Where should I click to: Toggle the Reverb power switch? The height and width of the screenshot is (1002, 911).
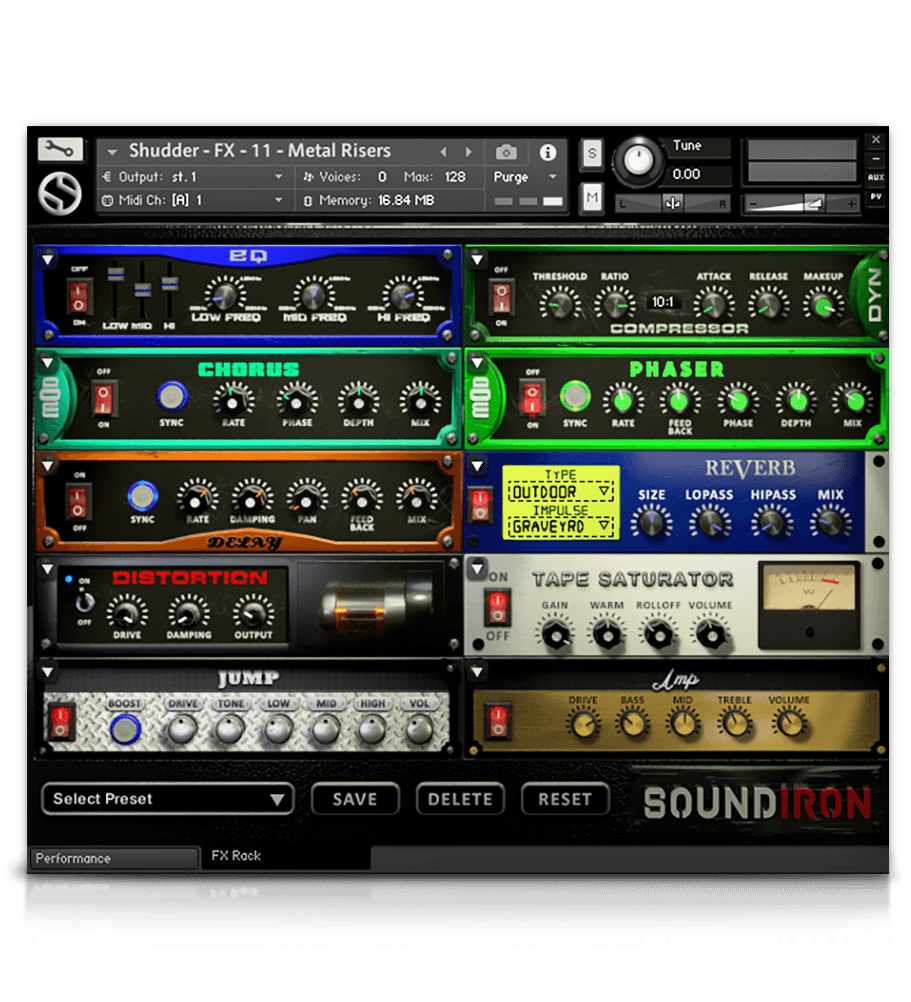[x=480, y=506]
